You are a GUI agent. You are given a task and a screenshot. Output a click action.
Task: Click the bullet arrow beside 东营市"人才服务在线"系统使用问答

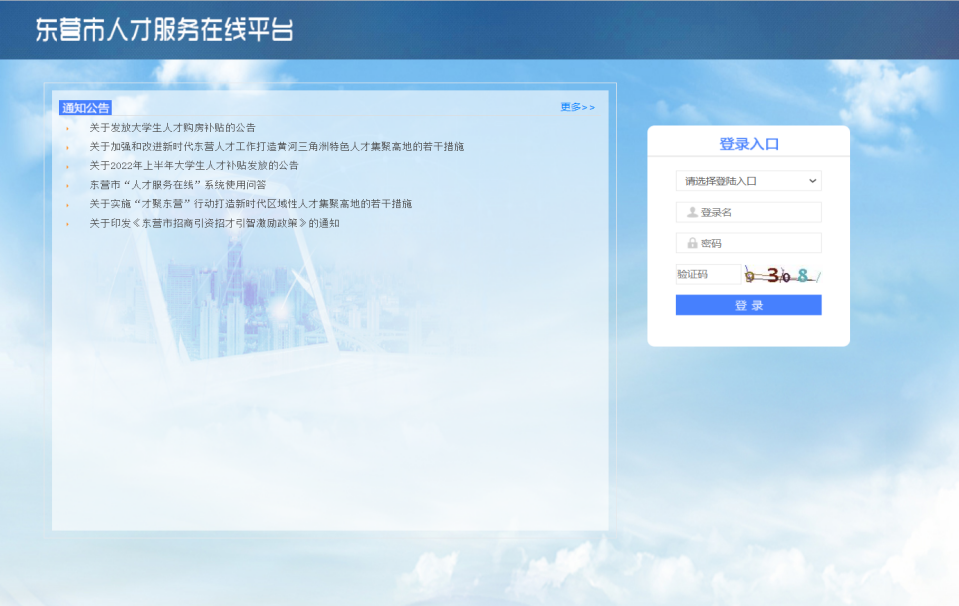click(x=67, y=185)
